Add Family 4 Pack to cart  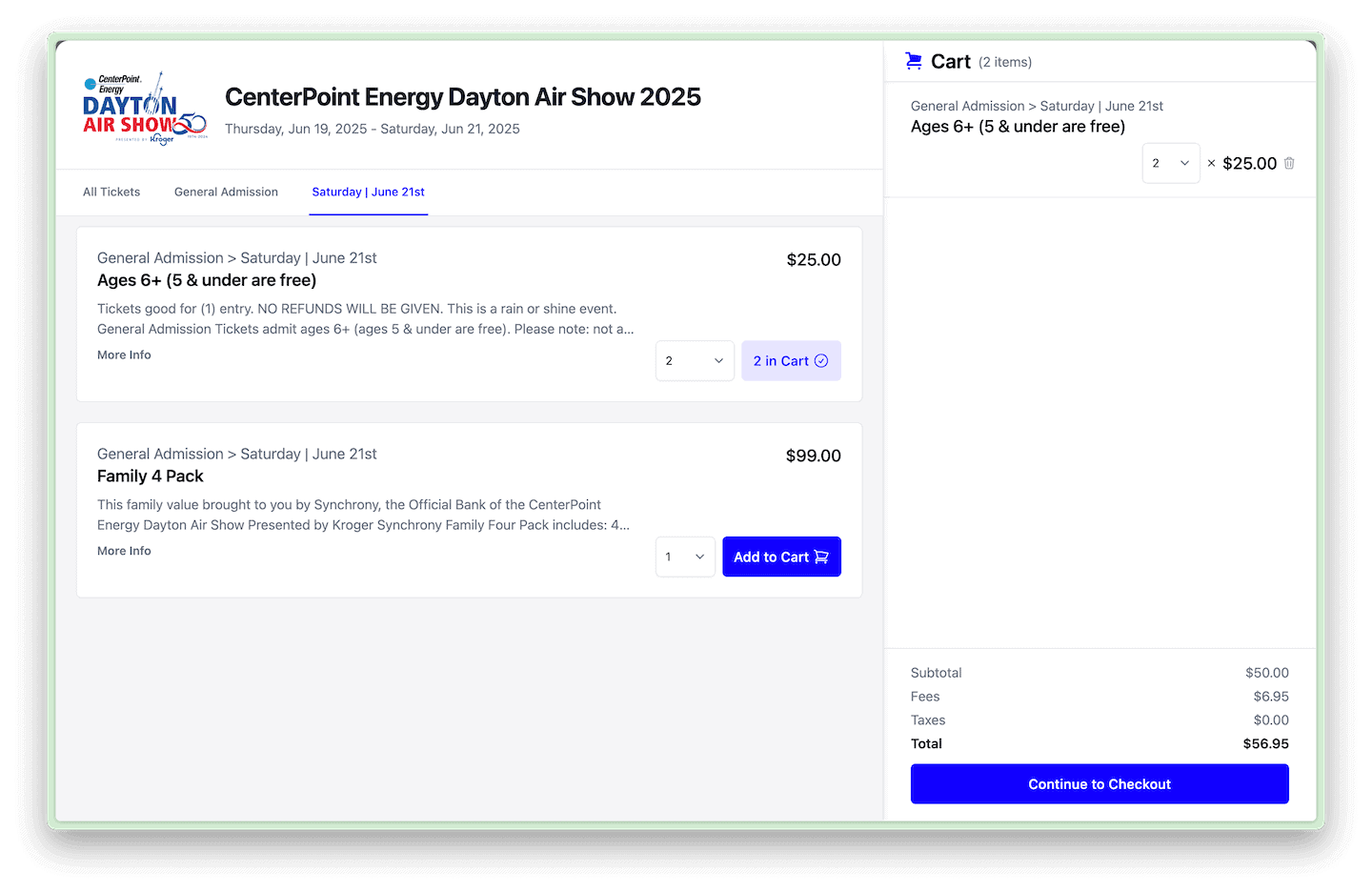pos(781,557)
